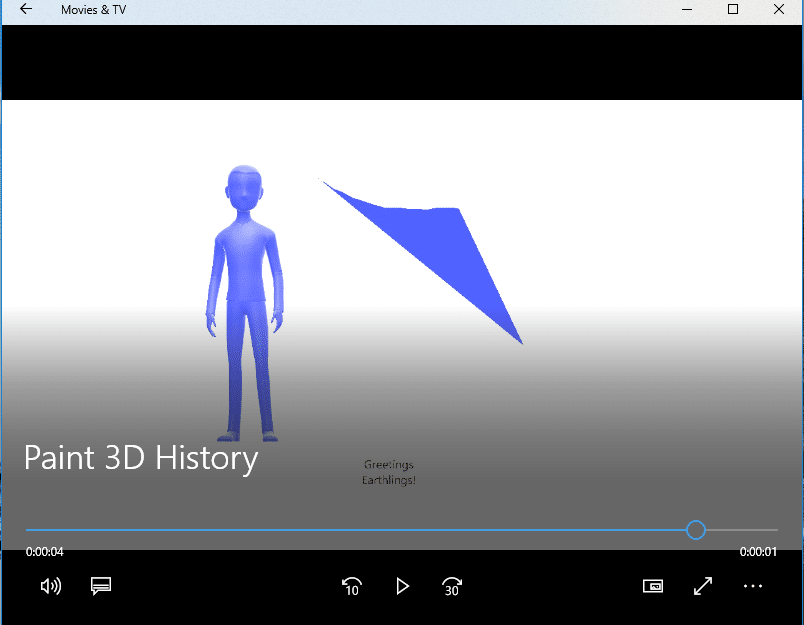Click the blue humanoid figure in video
The width and height of the screenshot is (804, 625).
point(245,303)
